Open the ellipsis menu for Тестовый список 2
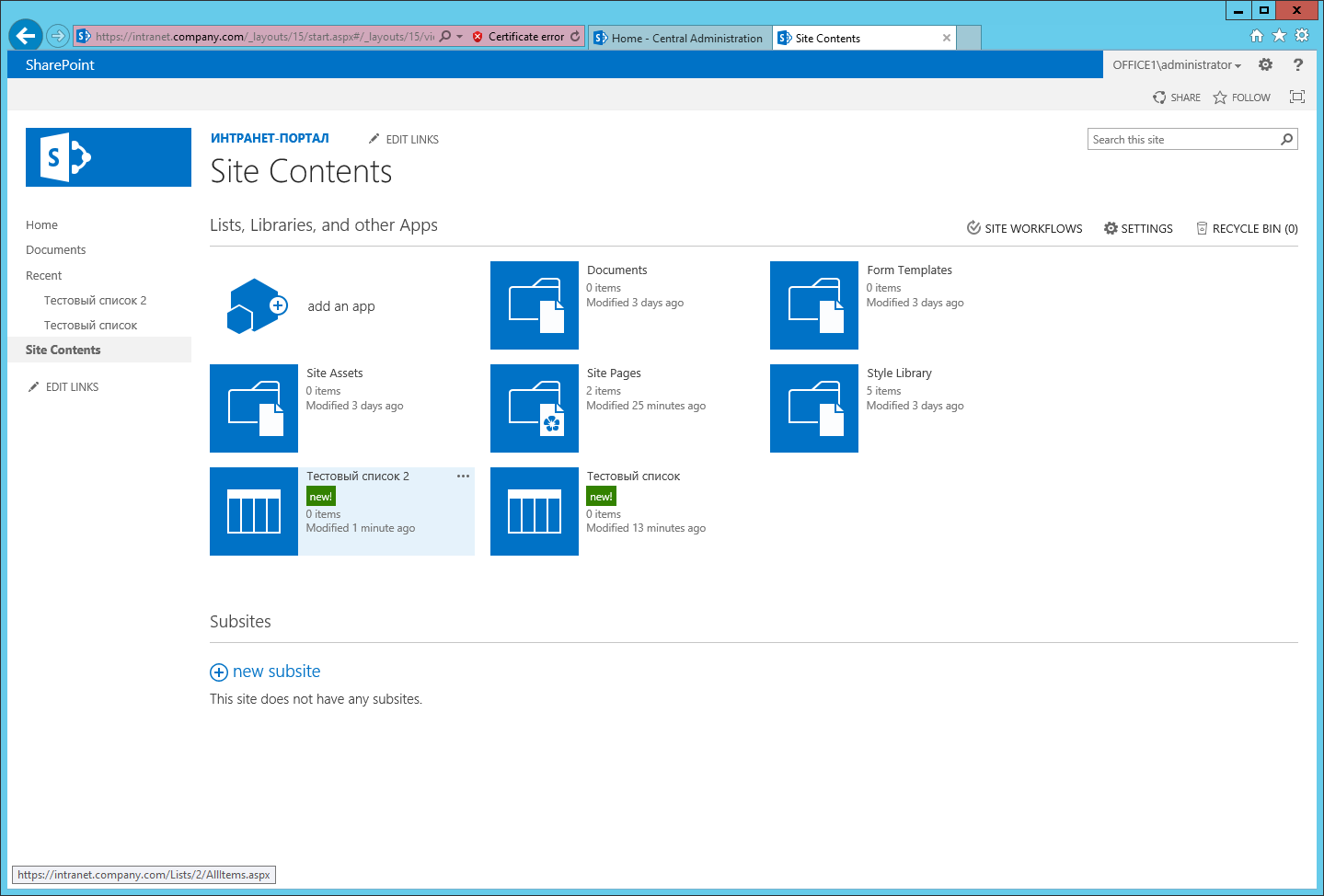The width and height of the screenshot is (1324, 896). tap(463, 476)
